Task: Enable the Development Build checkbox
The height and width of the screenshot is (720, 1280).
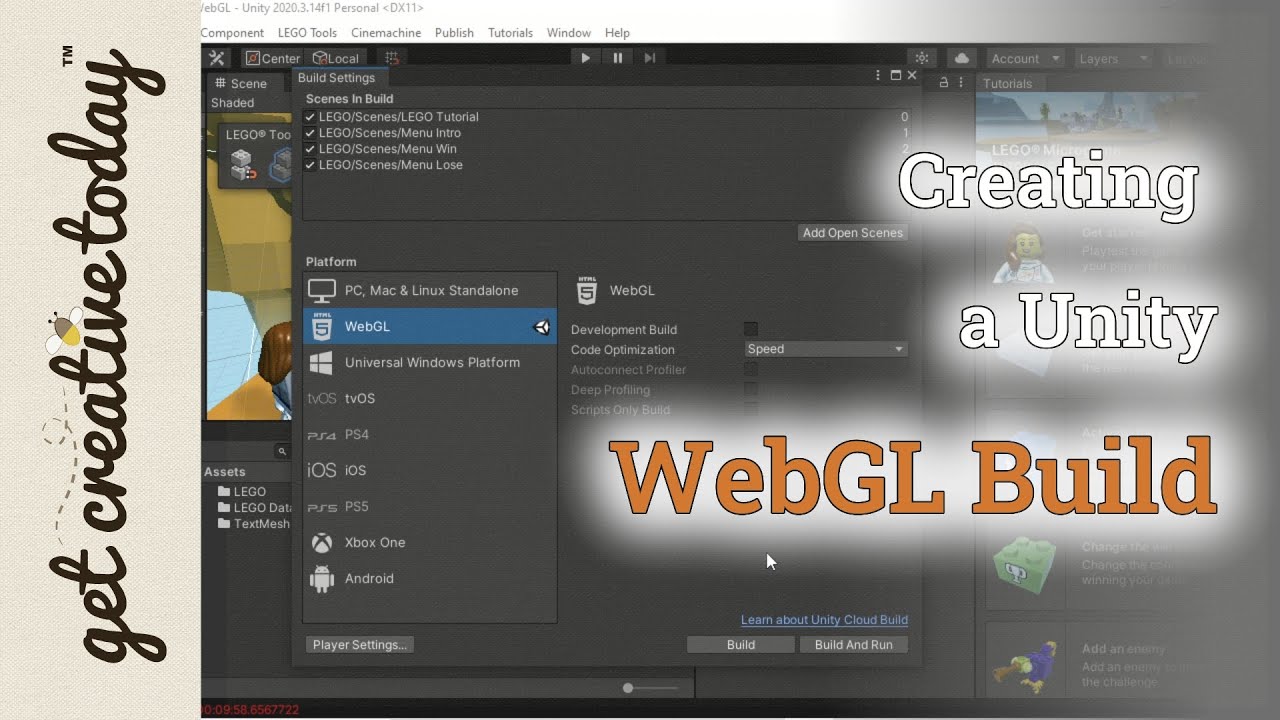Action: pos(751,329)
